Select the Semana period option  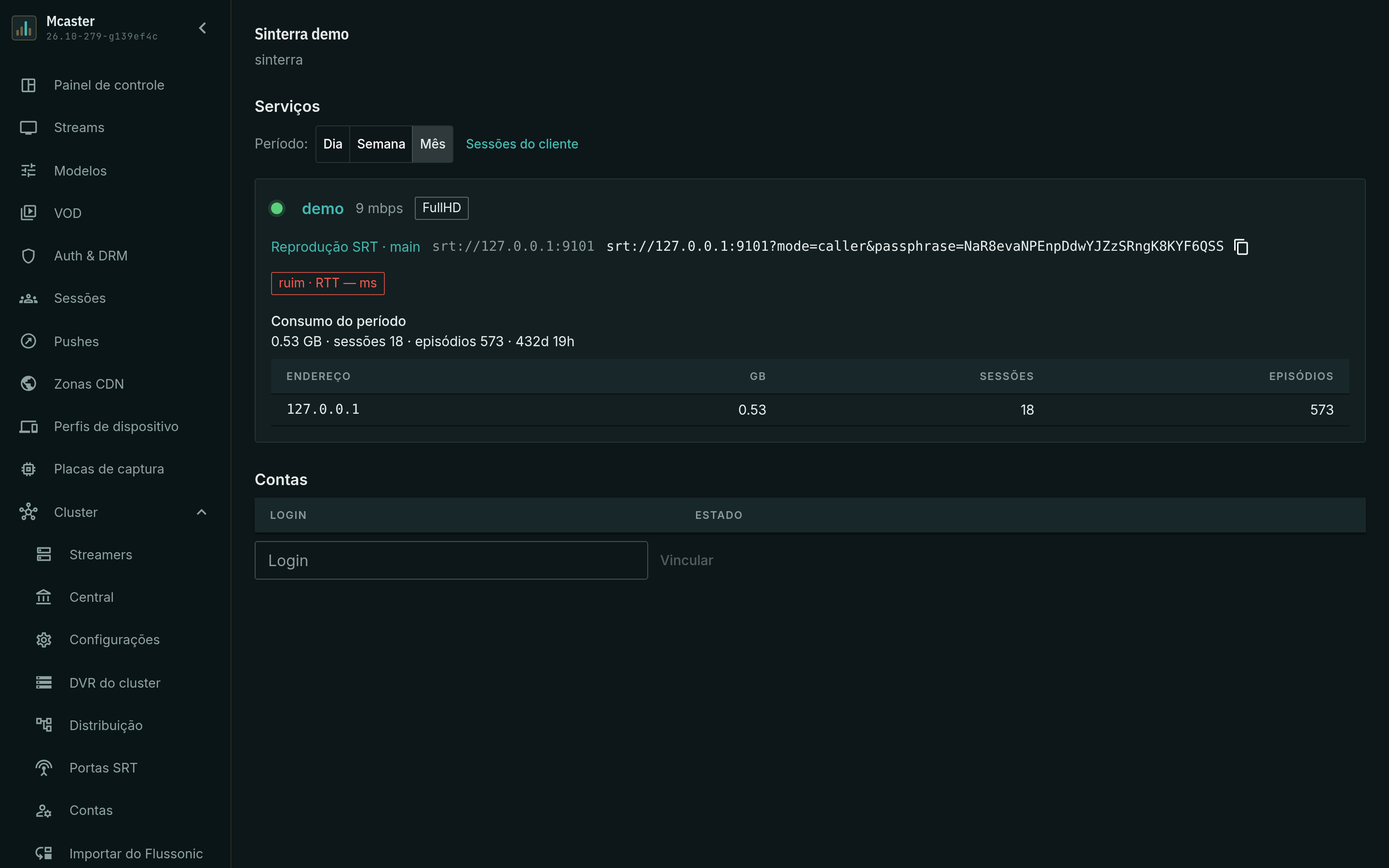click(x=381, y=144)
